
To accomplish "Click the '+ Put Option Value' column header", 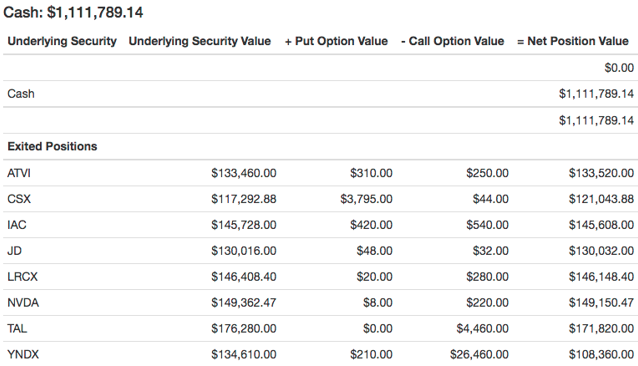I will pyautogui.click(x=336, y=41).
